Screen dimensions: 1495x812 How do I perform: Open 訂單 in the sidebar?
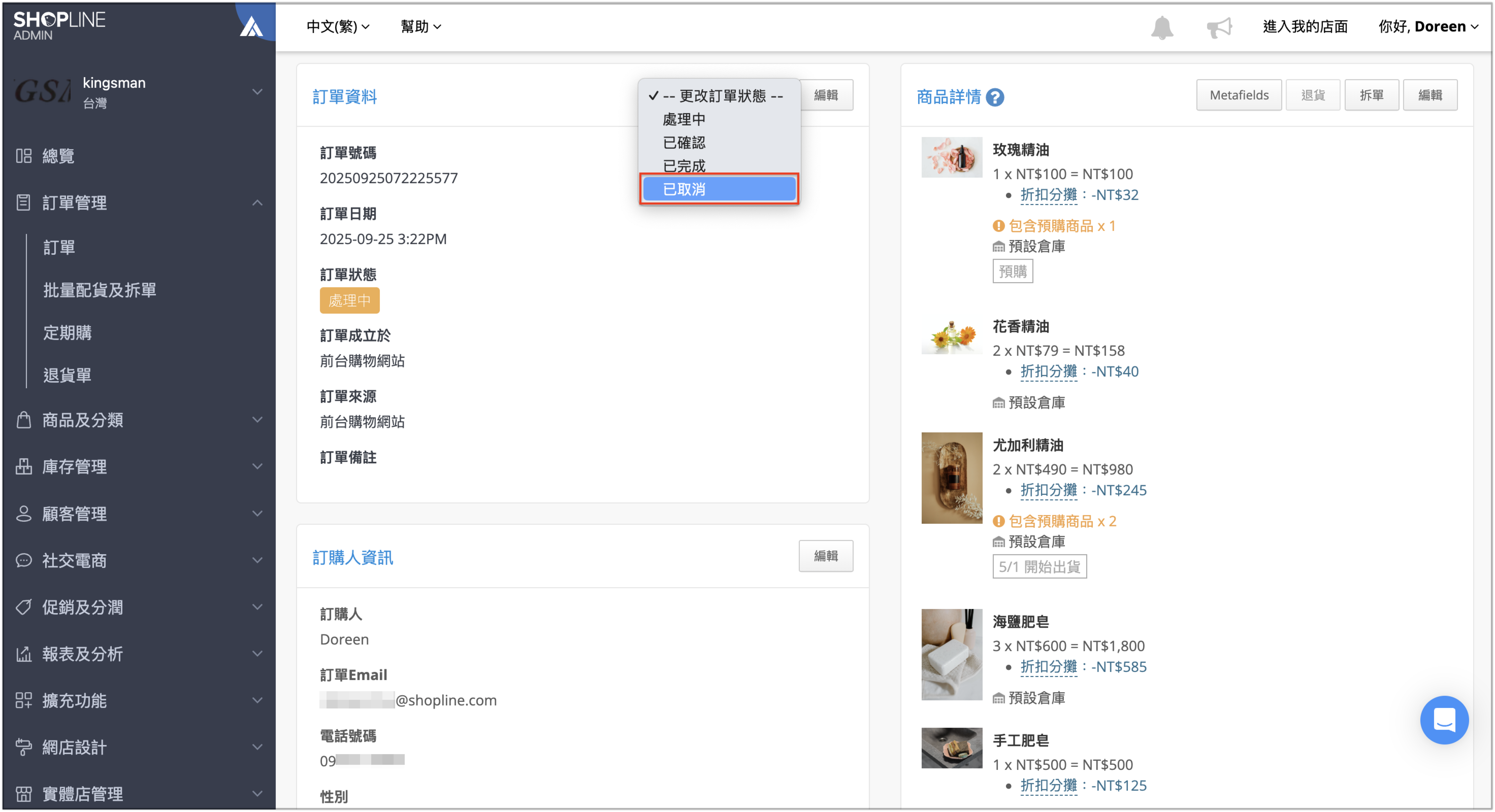pyautogui.click(x=59, y=248)
